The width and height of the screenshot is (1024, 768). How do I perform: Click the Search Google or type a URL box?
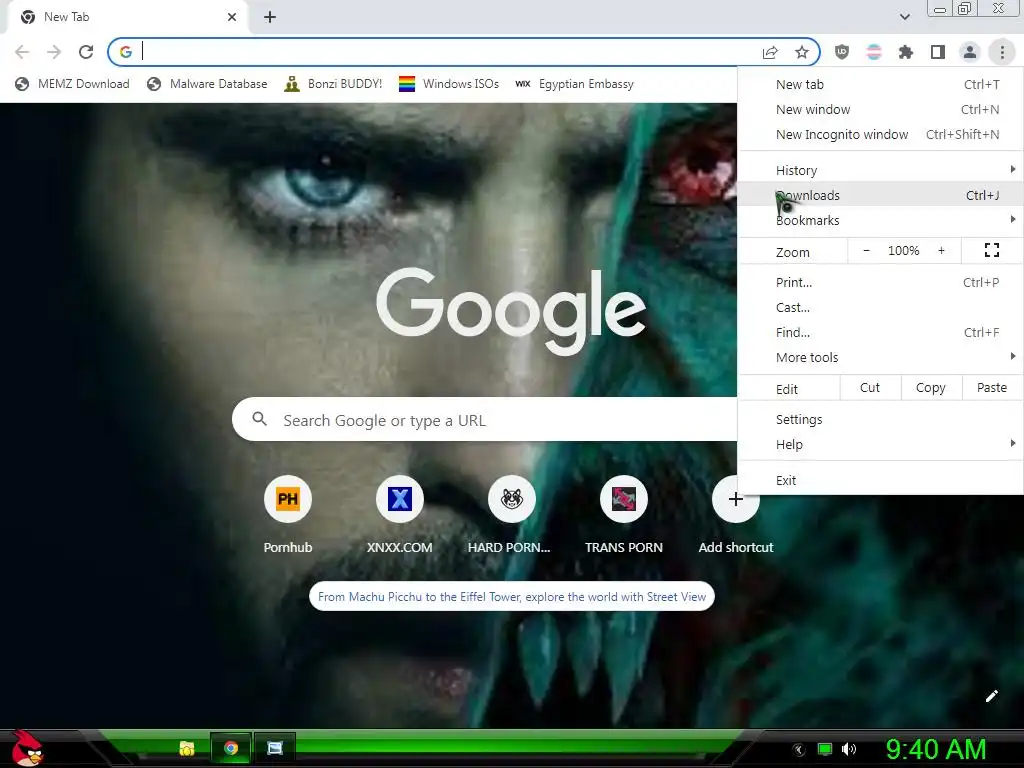click(487, 419)
